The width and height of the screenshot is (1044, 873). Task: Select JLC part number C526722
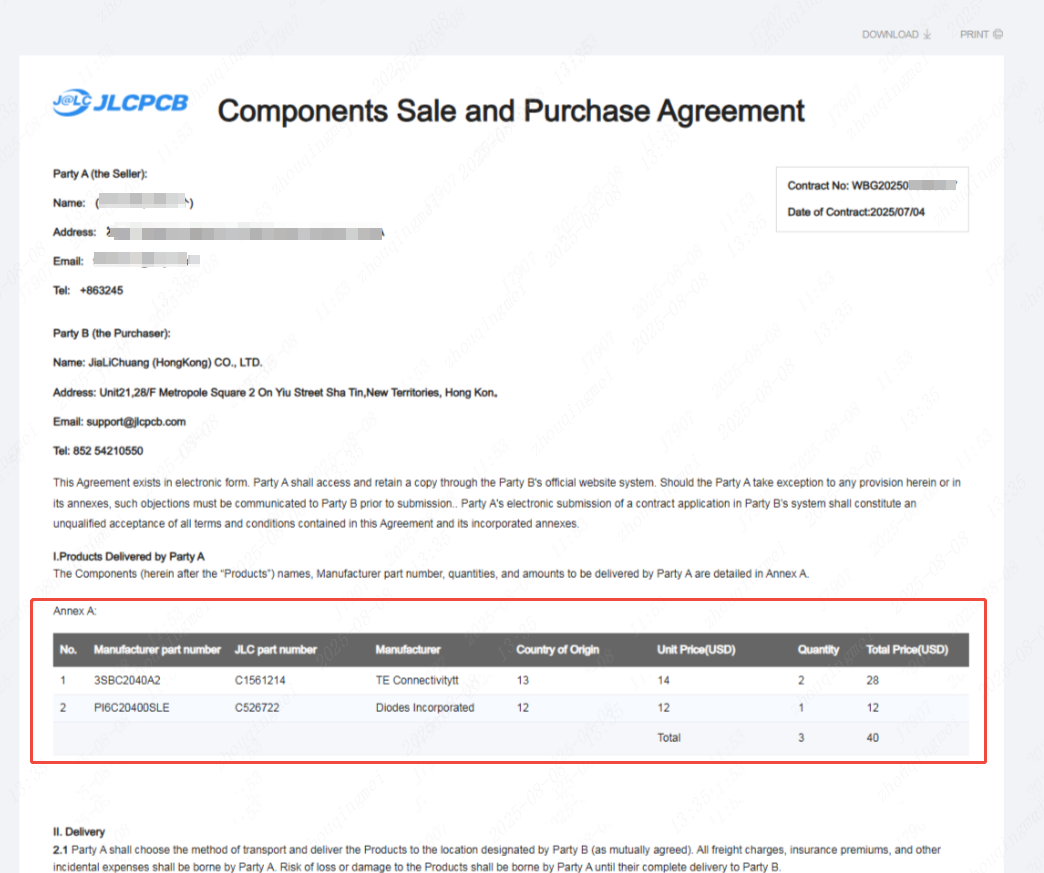tap(257, 708)
